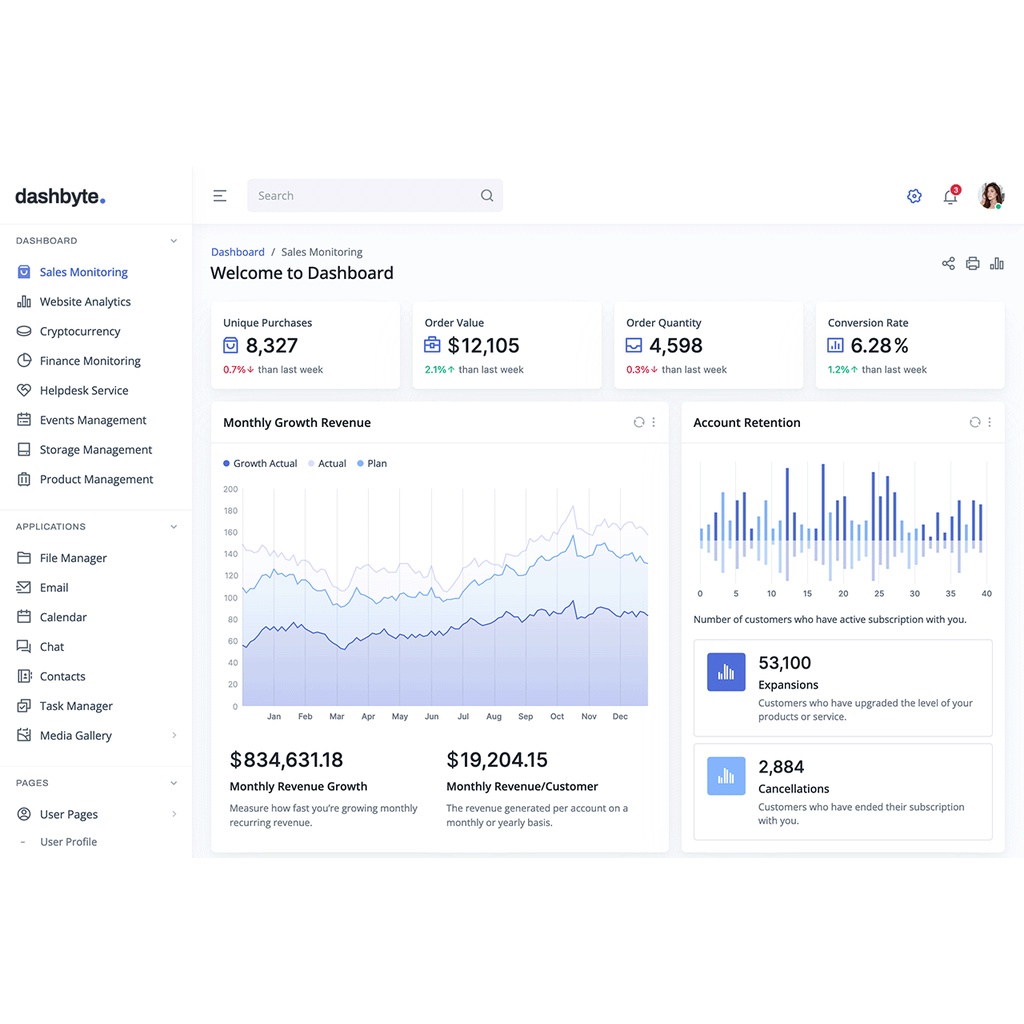
Task: Click the user avatar photo
Action: [991, 195]
